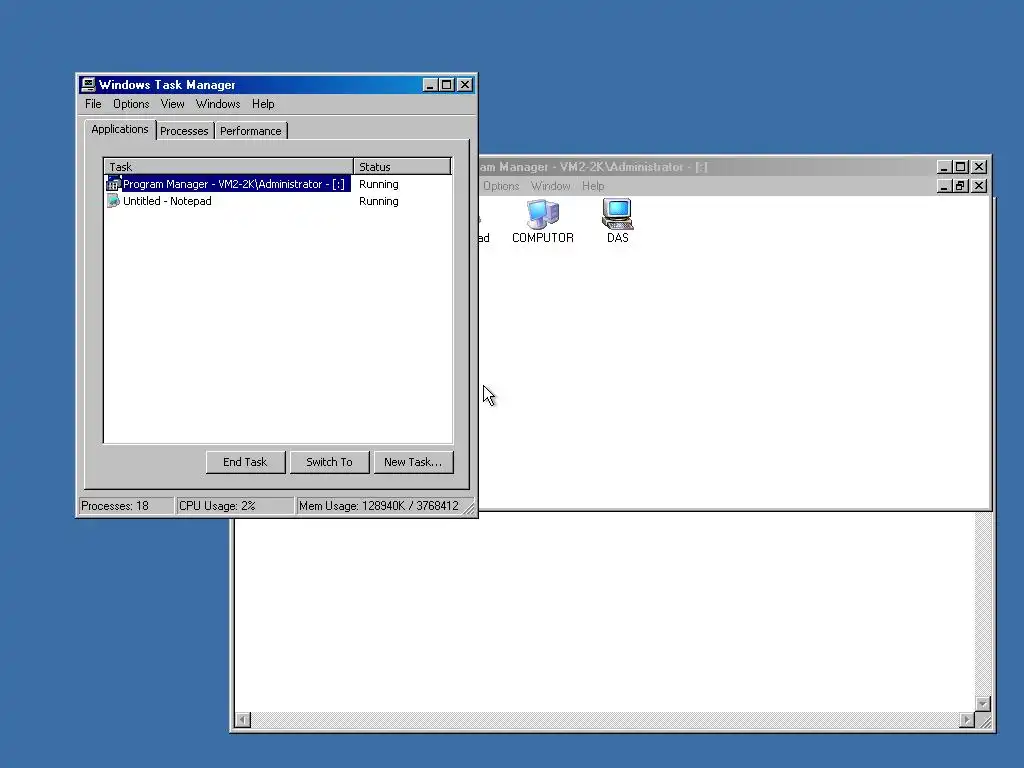
Task: Maximize the Task Manager window
Action: tap(447, 85)
